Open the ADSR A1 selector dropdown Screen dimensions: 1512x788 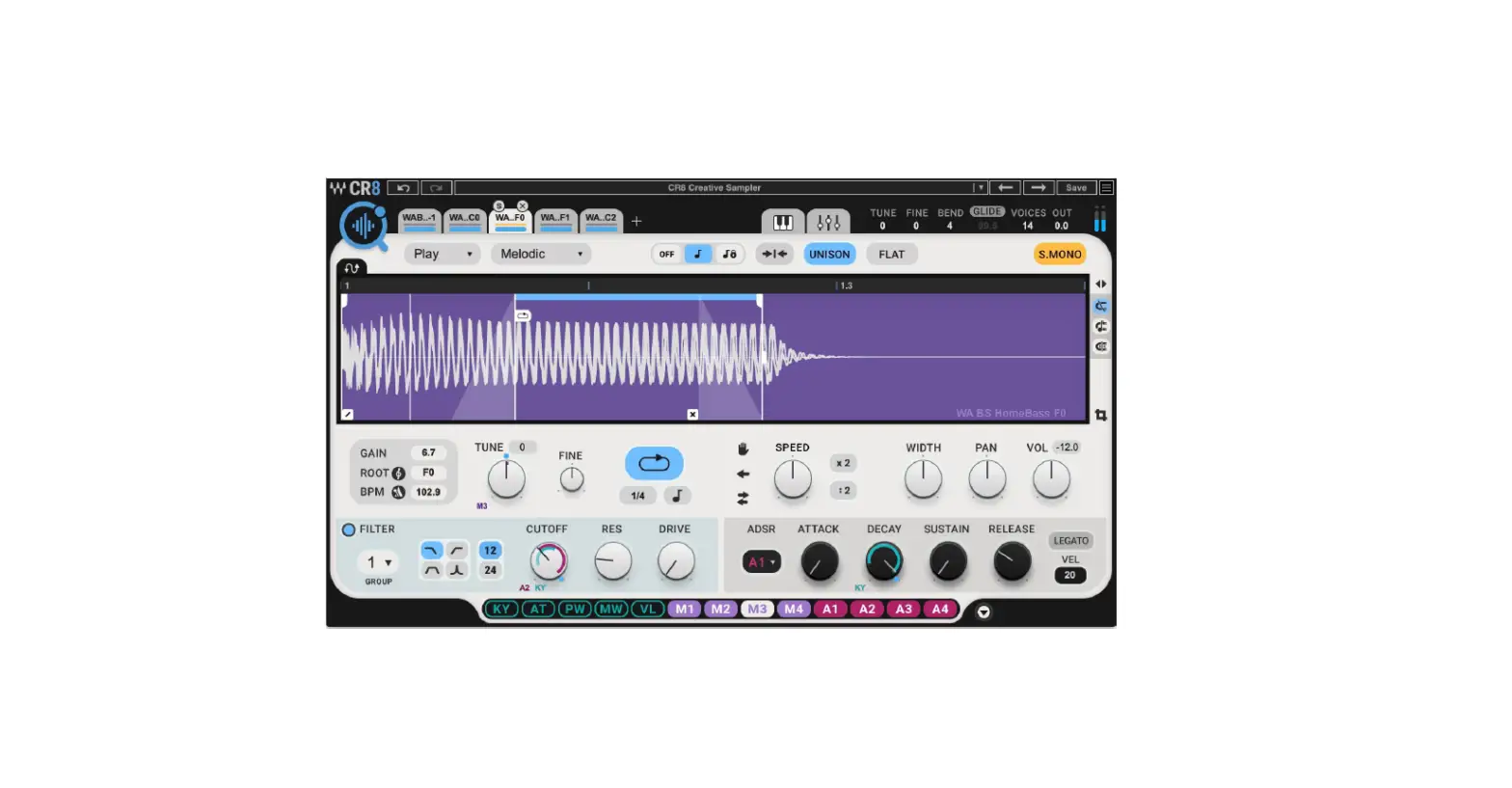(x=762, y=562)
